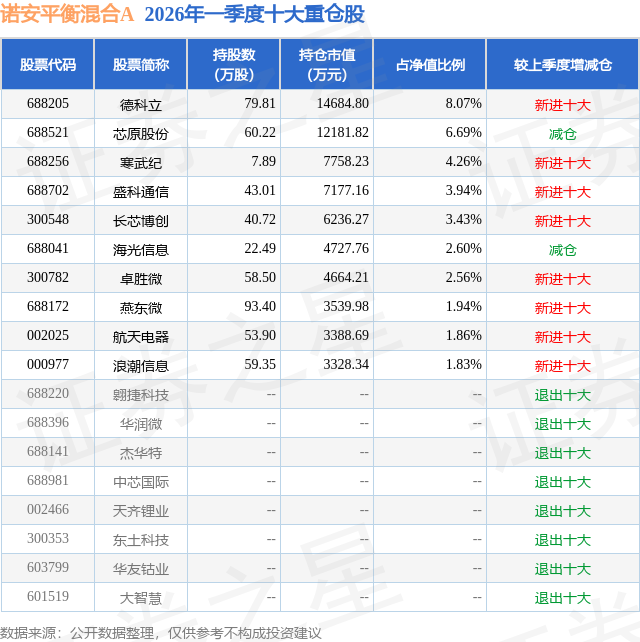Select stock code 688702
Viewport: 640px width, 642px height.
click(x=48, y=190)
